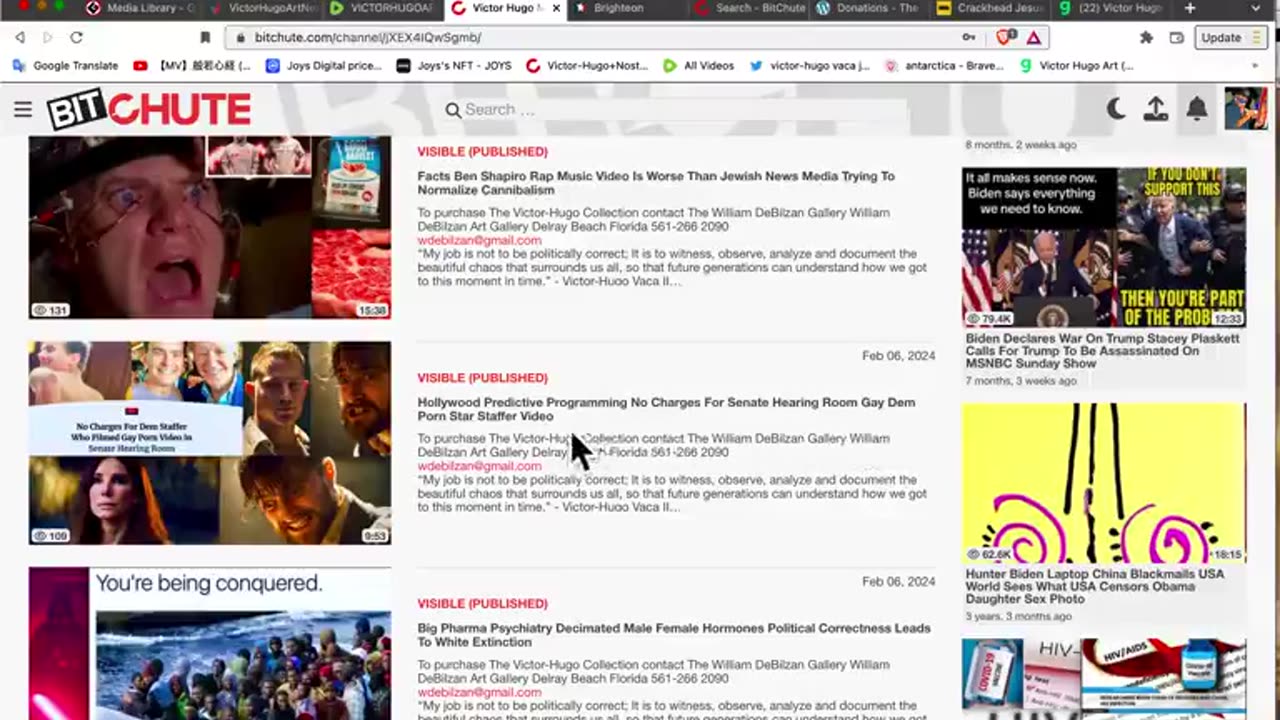
Task: Open the All Videos bookmark
Action: [699, 66]
